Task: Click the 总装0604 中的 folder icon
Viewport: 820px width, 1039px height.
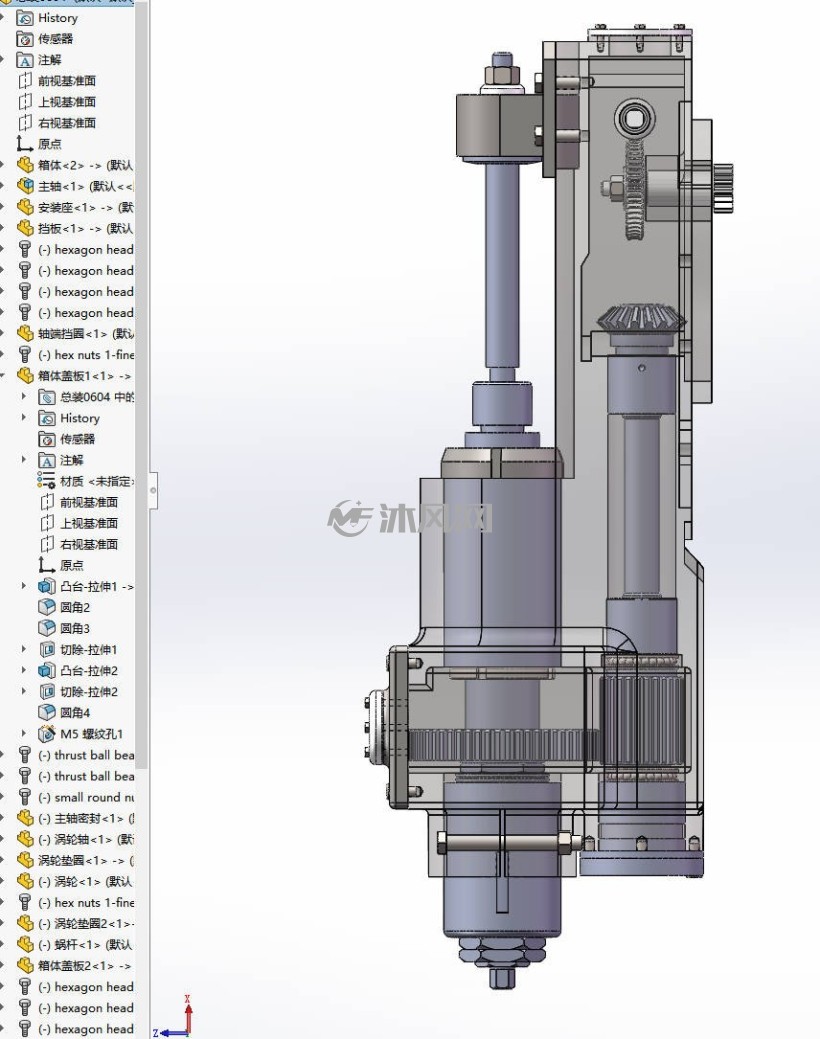Action: pyautogui.click(x=46, y=397)
